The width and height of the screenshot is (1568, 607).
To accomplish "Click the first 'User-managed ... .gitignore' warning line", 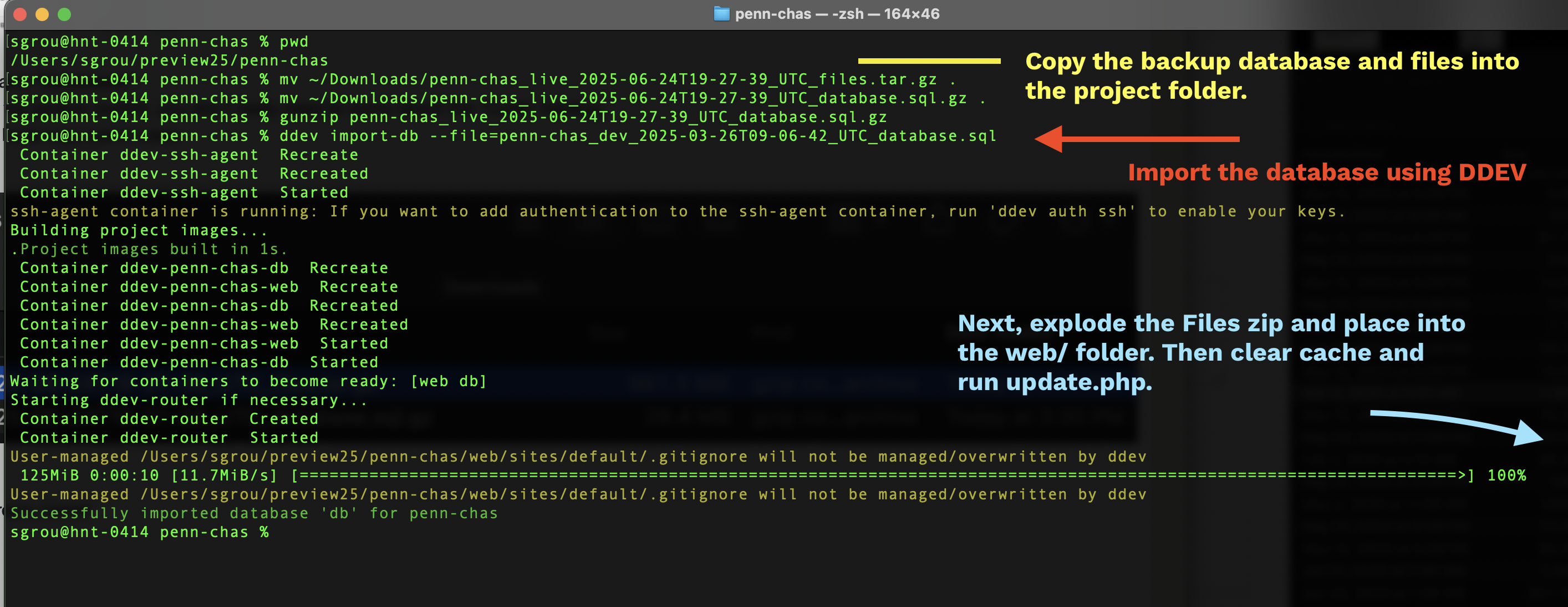I will [x=578, y=457].
